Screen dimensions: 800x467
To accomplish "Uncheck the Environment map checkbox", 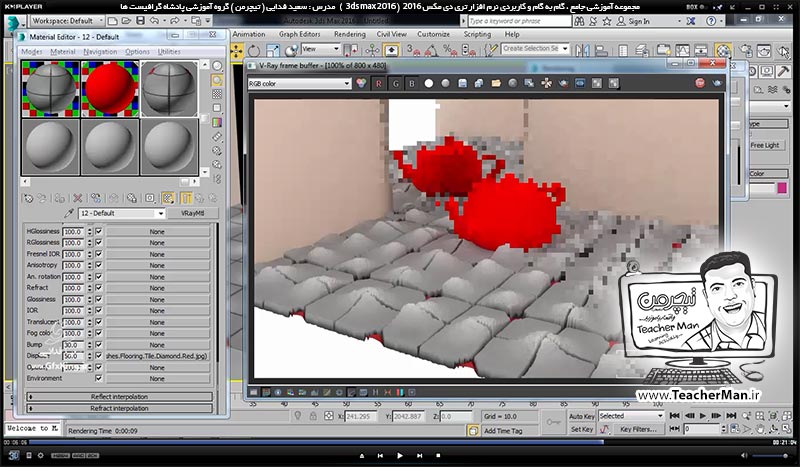I will click(x=99, y=378).
